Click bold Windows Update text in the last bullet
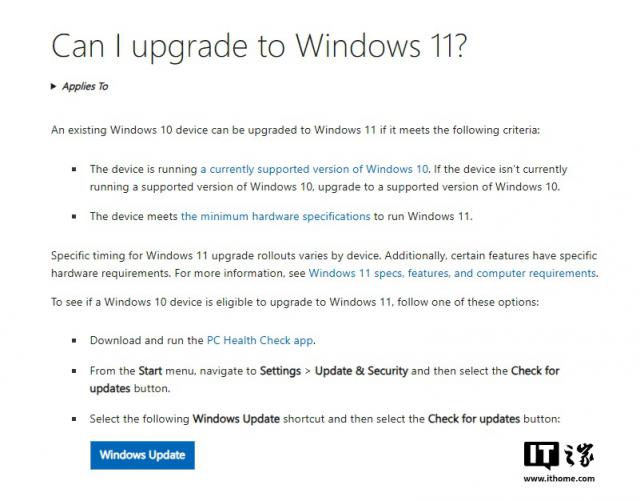The height and width of the screenshot is (501, 640). tap(236, 419)
